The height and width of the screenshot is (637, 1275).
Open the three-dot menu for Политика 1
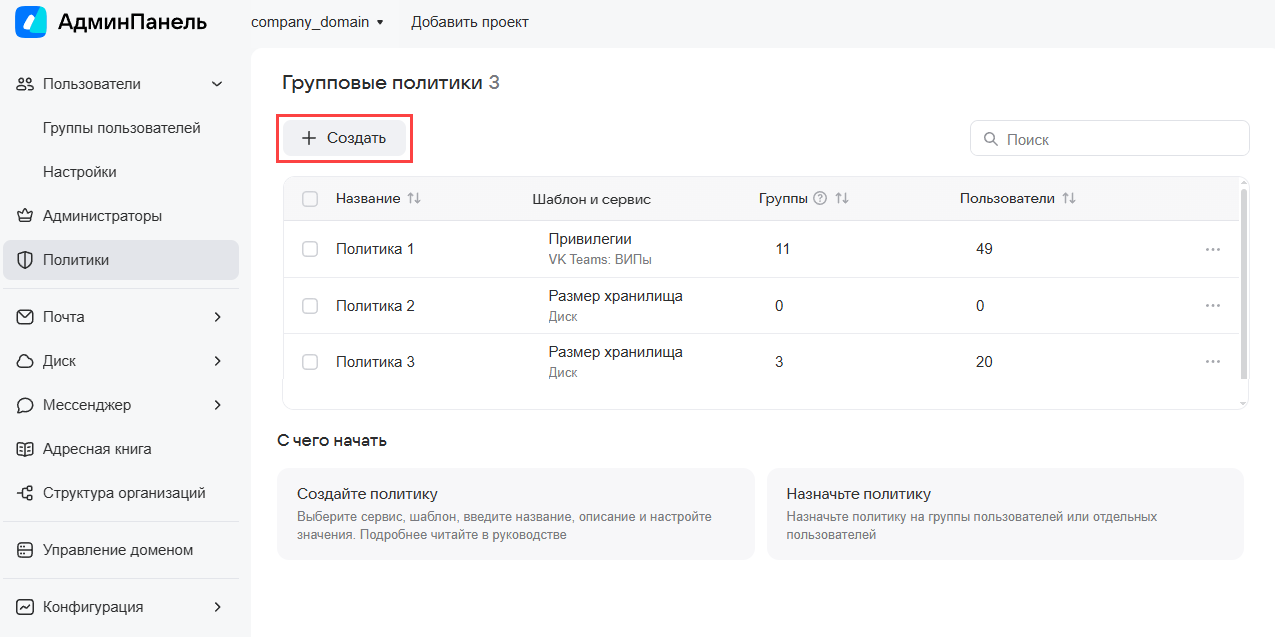pos(1213,249)
